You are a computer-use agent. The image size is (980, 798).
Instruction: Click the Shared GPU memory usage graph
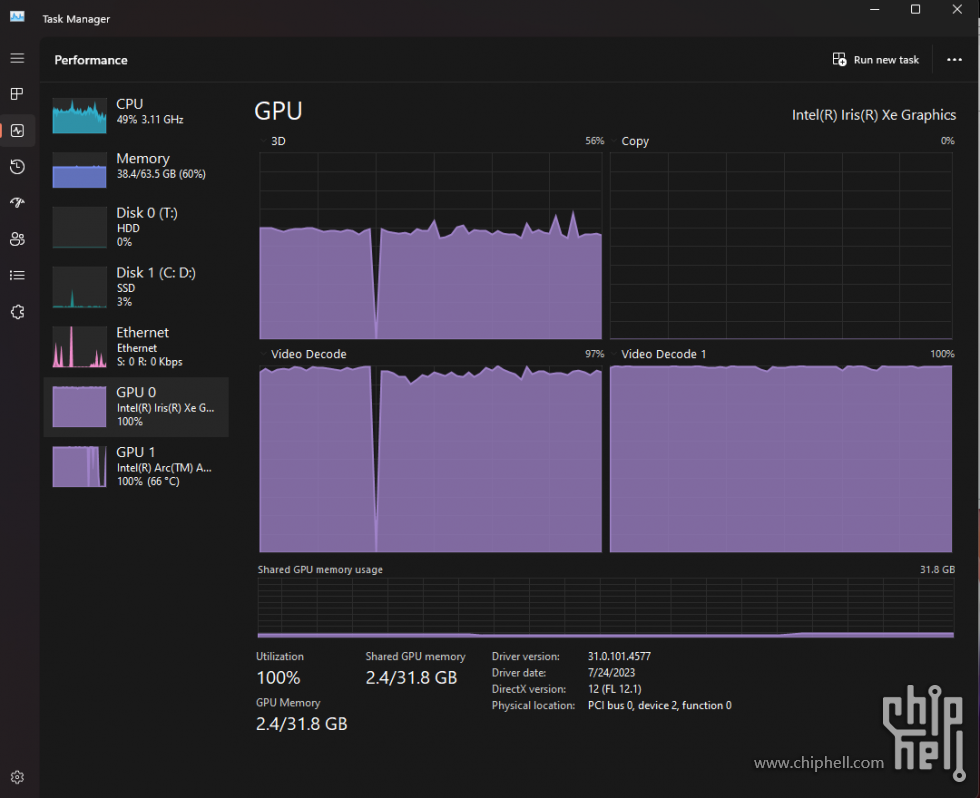point(606,608)
